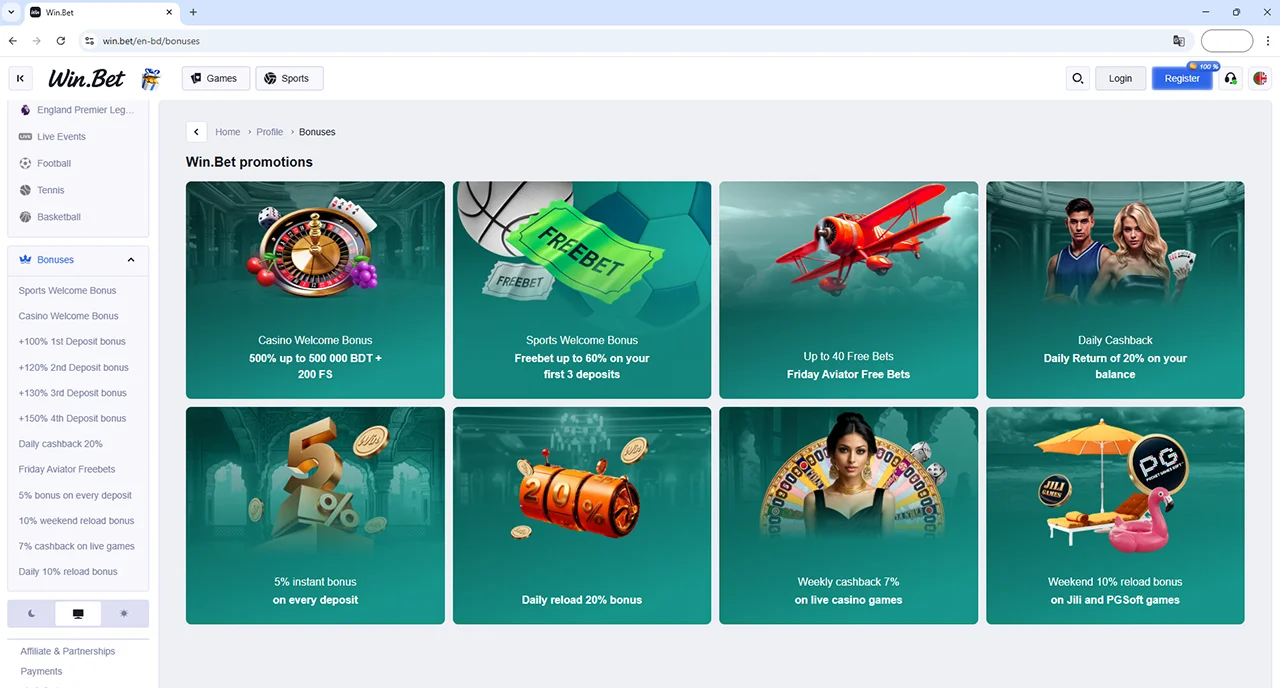Switch to dark theme moon toggle
This screenshot has width=1280, height=688.
[32, 613]
